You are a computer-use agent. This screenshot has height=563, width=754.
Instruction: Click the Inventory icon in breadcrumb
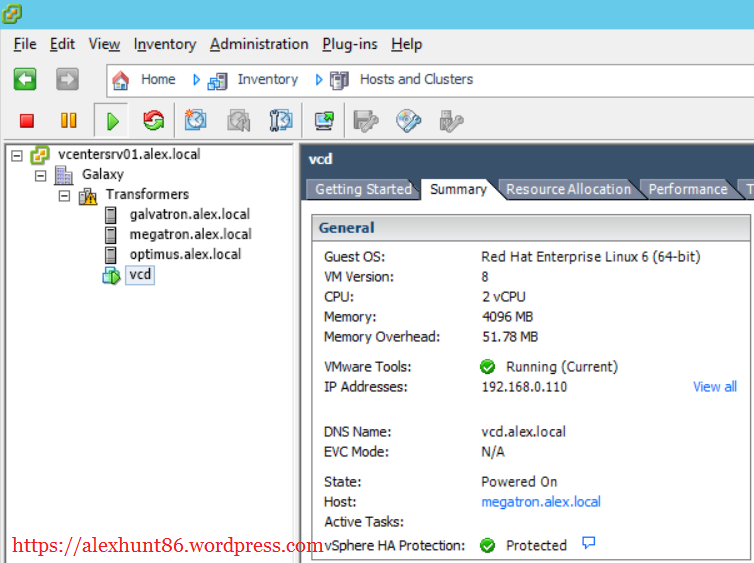click(217, 80)
